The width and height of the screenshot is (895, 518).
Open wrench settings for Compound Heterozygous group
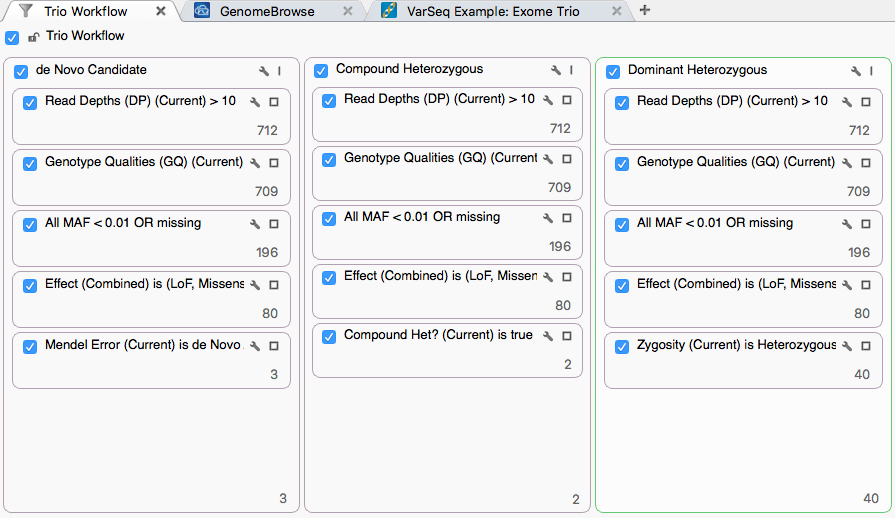[556, 70]
